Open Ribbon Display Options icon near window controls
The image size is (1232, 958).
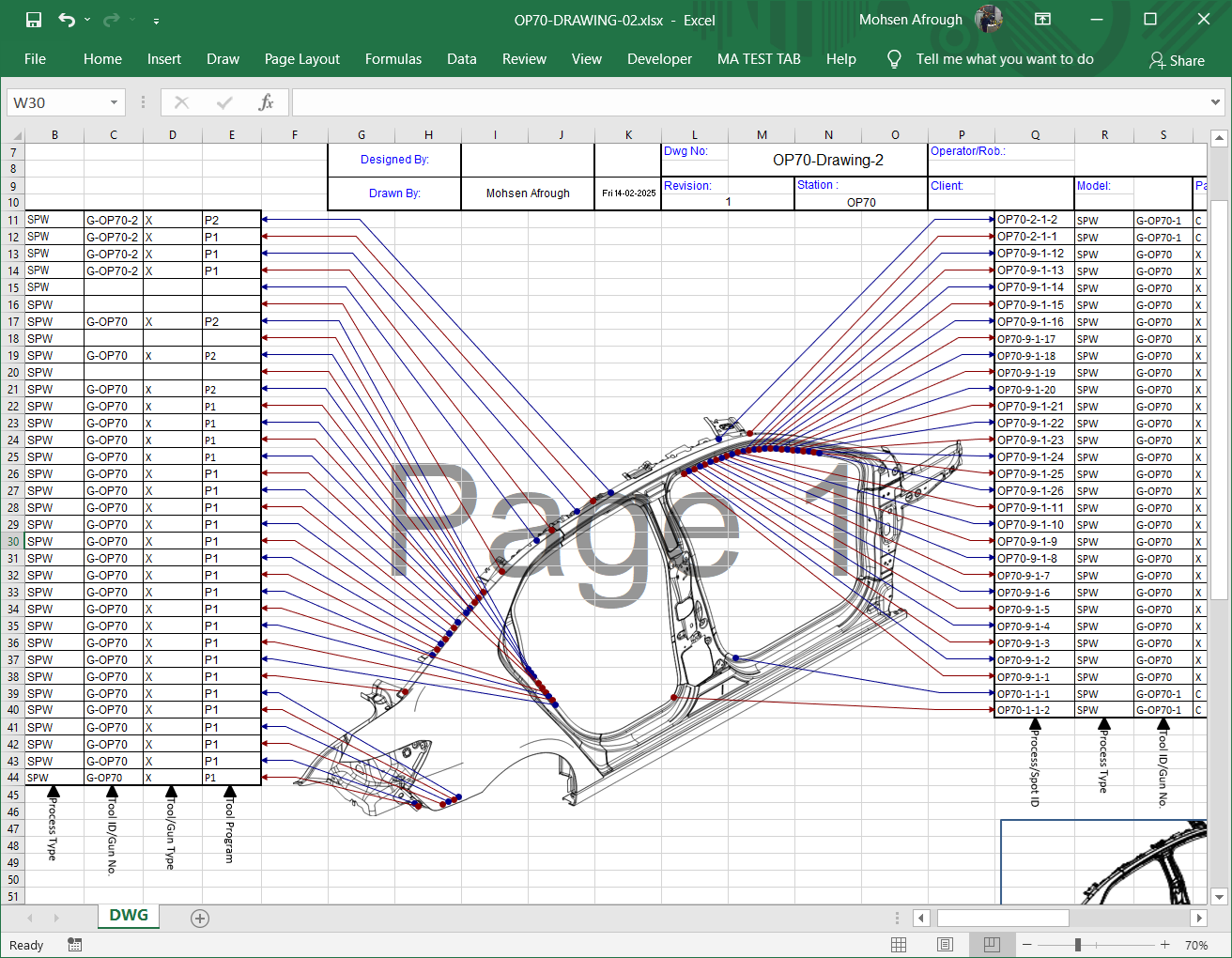tap(1042, 19)
